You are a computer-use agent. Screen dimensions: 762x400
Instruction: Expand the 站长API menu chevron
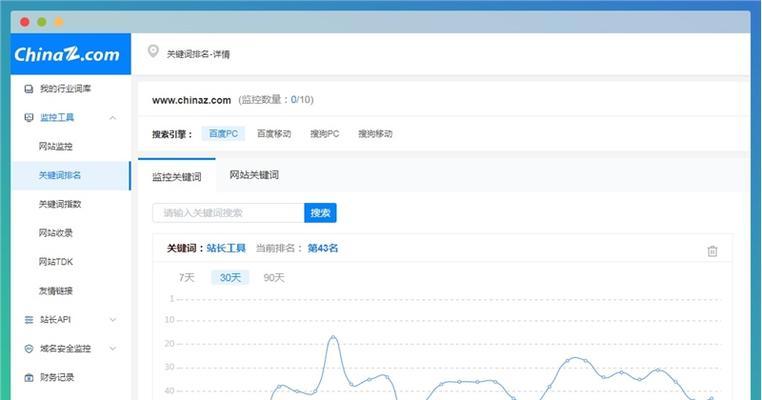coord(113,320)
